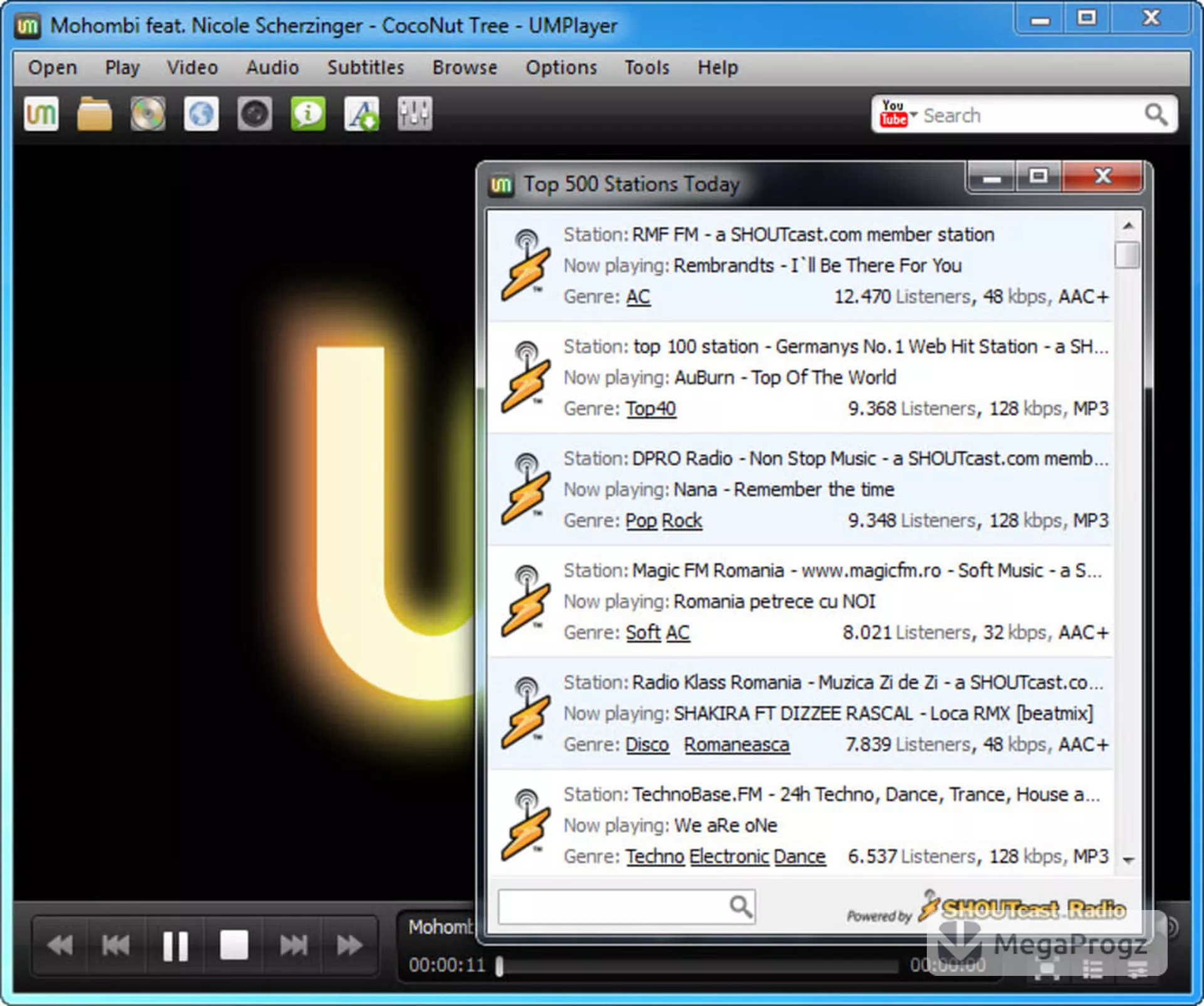Image resolution: width=1204 pixels, height=1006 pixels.
Task: Open the AC genre link under RMF FM
Action: (638, 297)
